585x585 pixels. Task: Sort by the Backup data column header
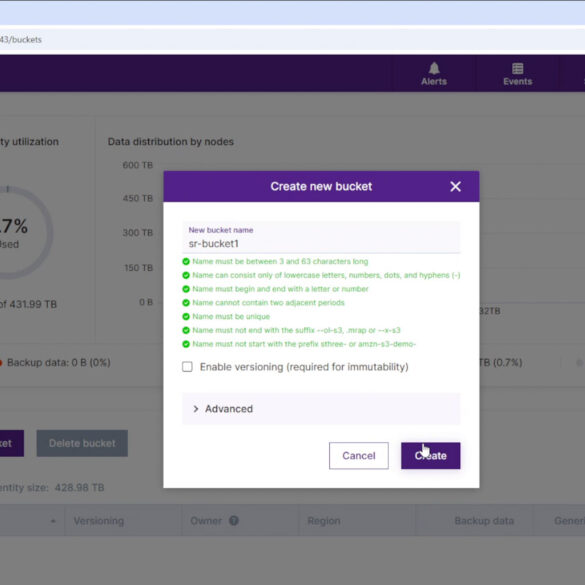tap(484, 521)
